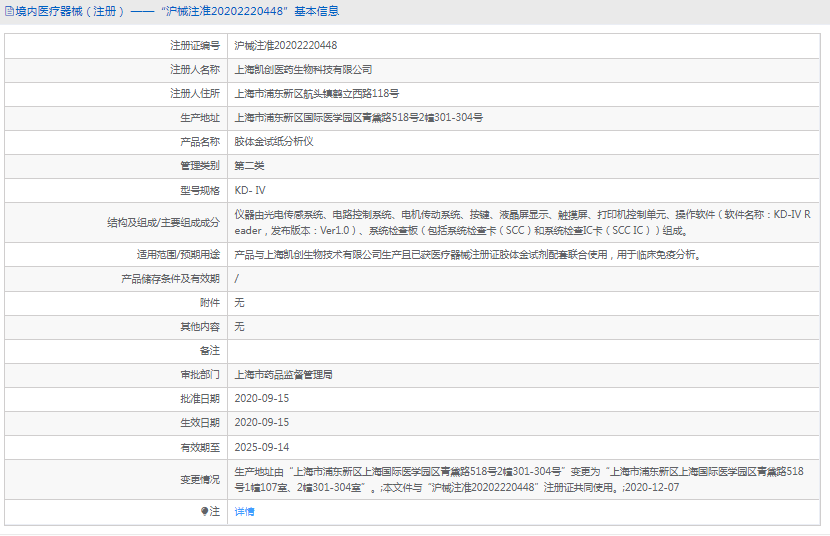Select registrant name 上海凯创医药生物科技有限公司

point(303,70)
